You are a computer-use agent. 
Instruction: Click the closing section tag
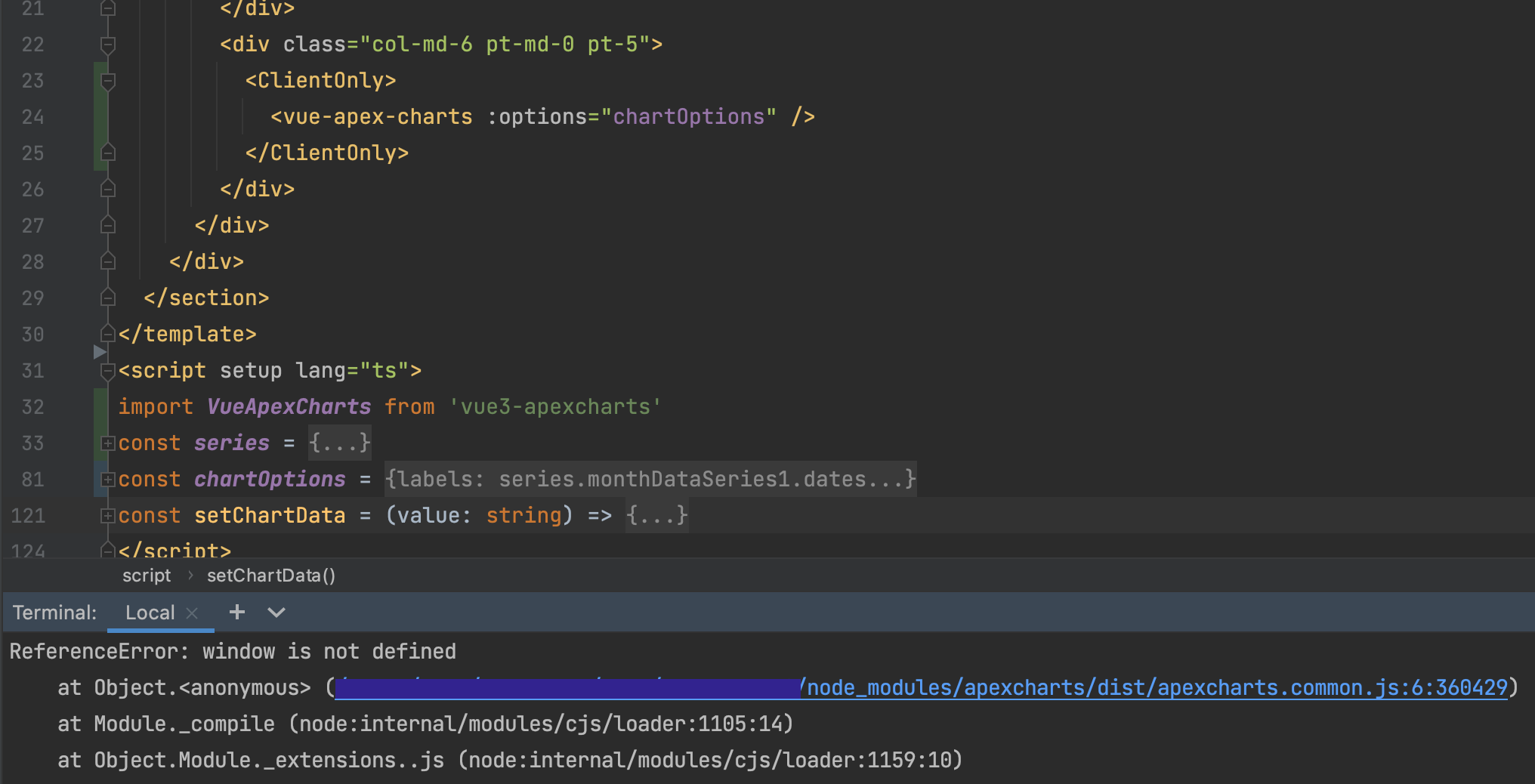coord(206,298)
